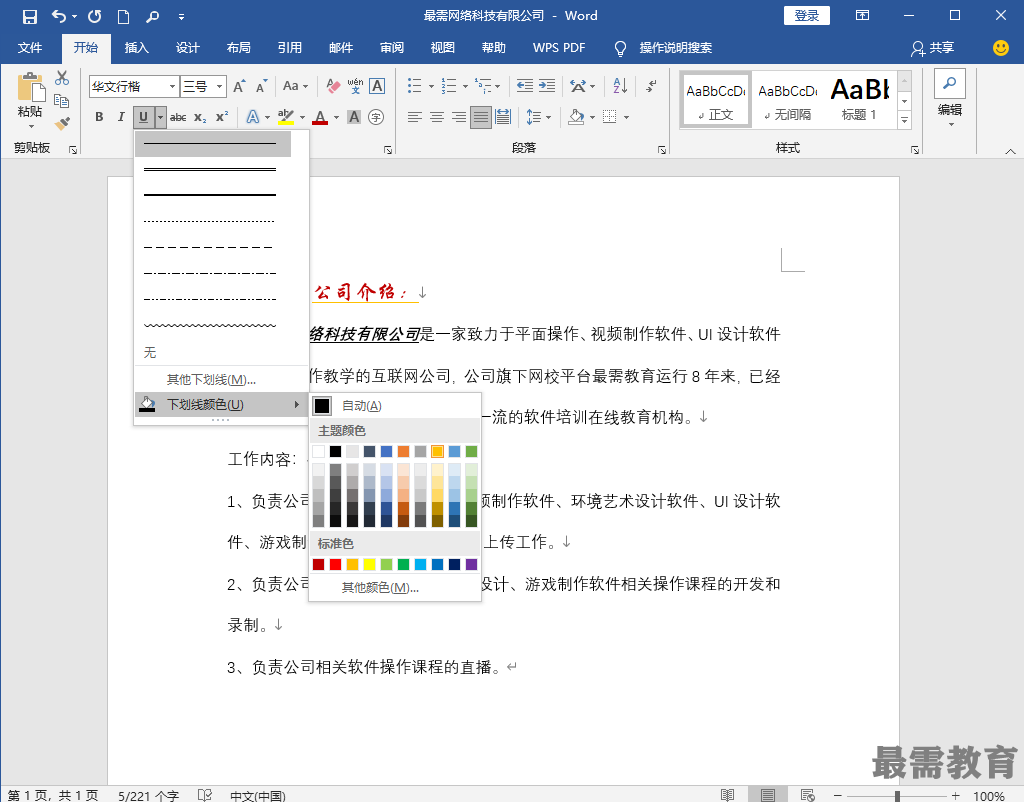This screenshot has height=802, width=1024.
Task: Expand the underline style dropdown arrow
Action: tap(160, 117)
